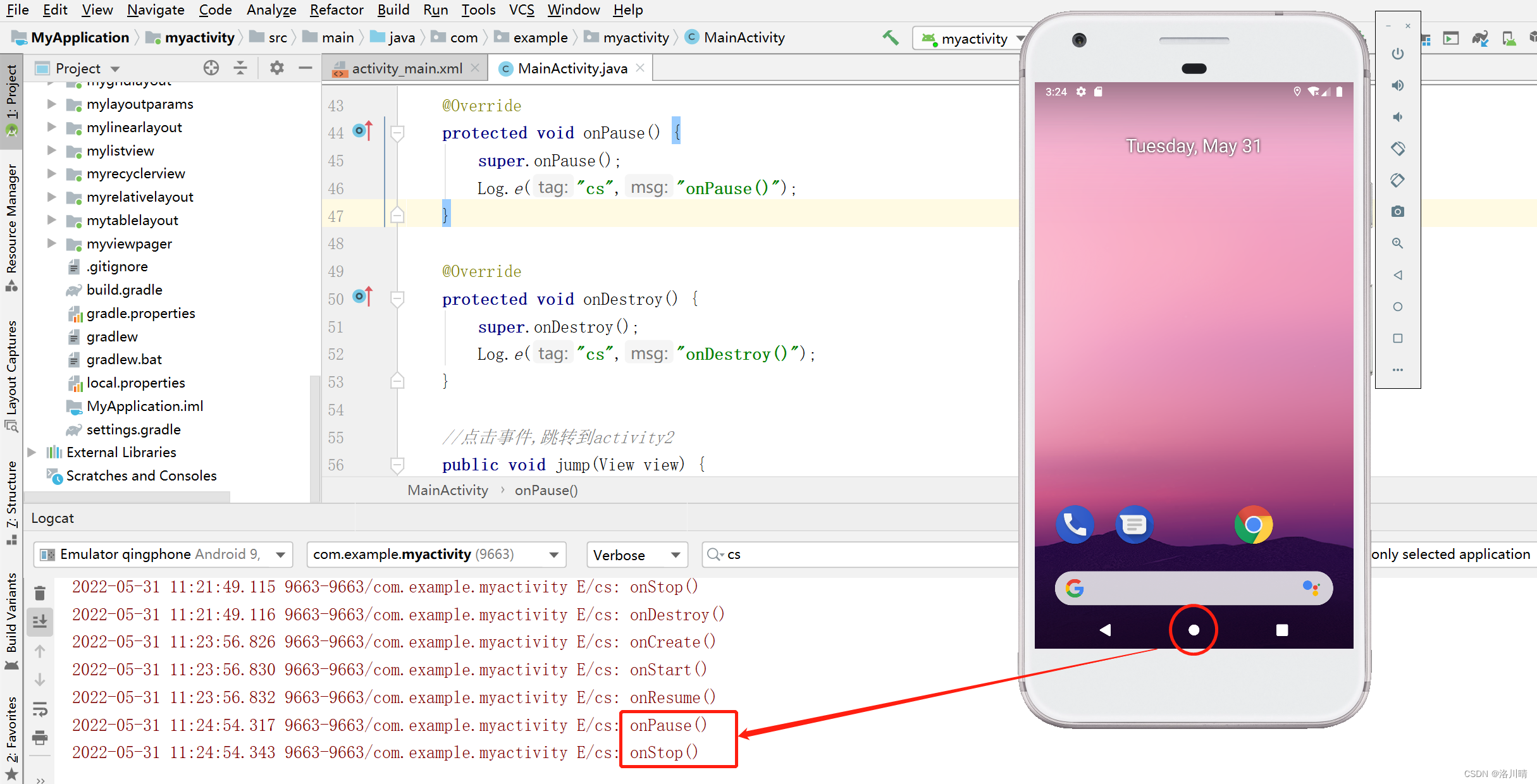Increase emulator volume with volume up icon
The width and height of the screenshot is (1537, 784).
coord(1398,85)
